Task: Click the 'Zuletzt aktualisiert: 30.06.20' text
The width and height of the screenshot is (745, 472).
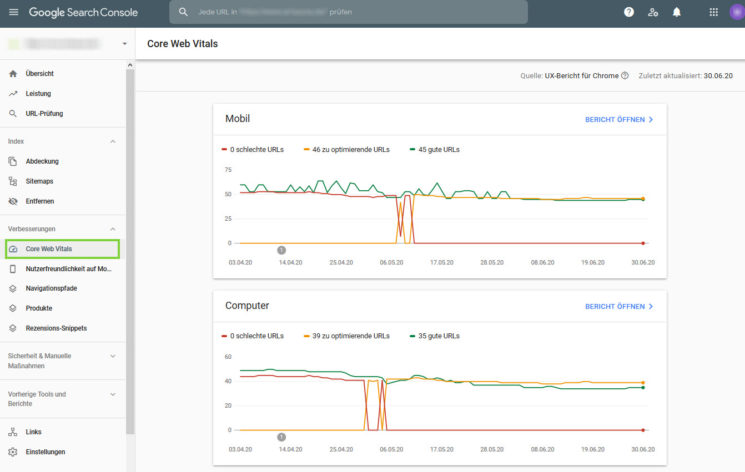Action: point(685,76)
